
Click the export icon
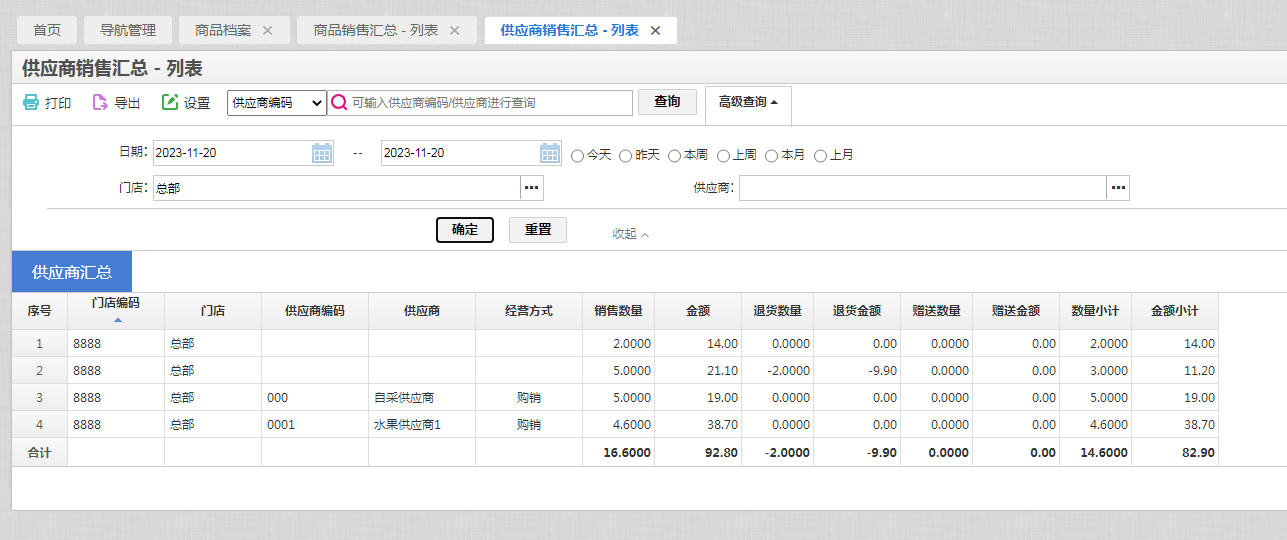pos(100,102)
